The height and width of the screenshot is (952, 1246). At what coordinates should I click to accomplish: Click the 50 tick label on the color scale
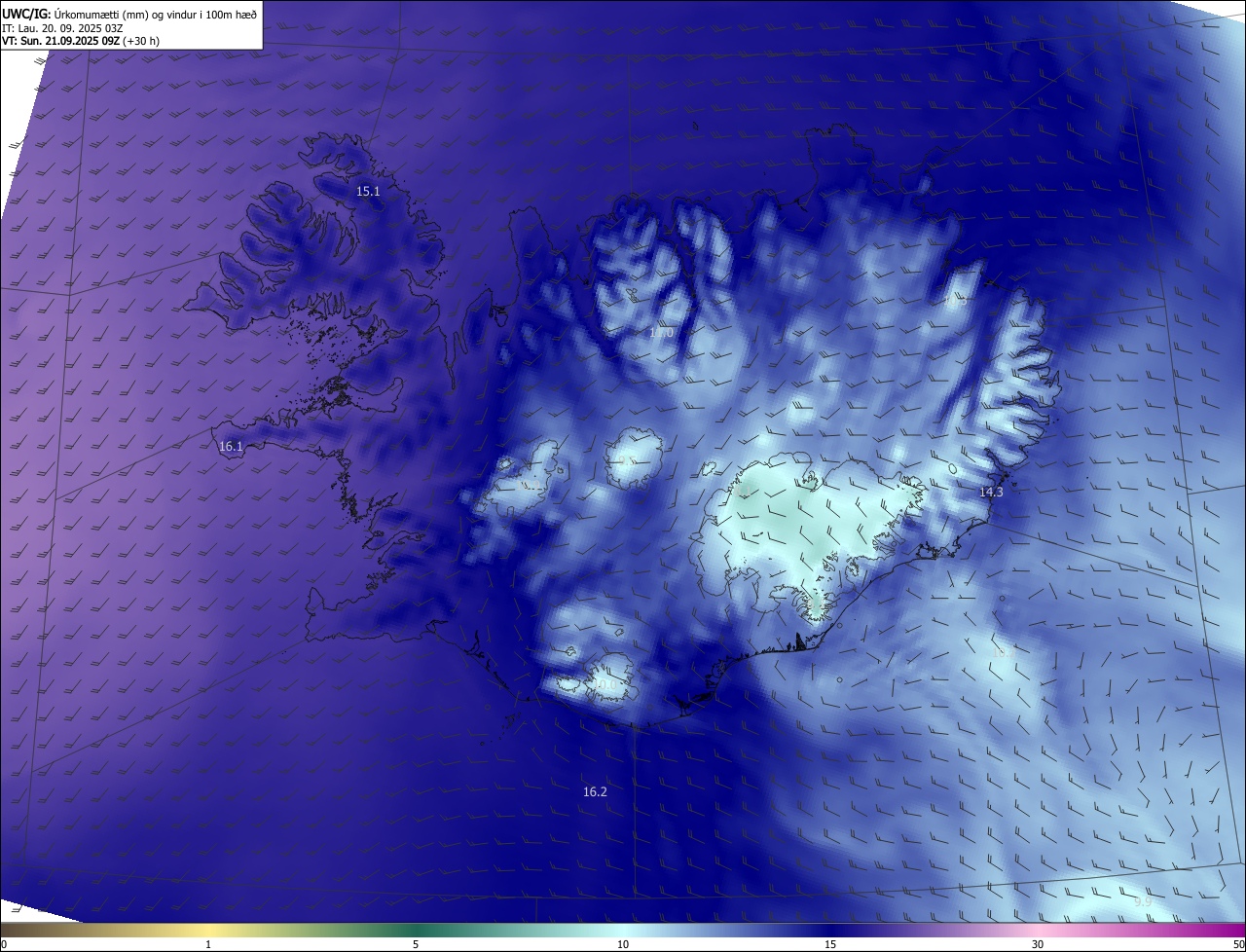point(1238,944)
